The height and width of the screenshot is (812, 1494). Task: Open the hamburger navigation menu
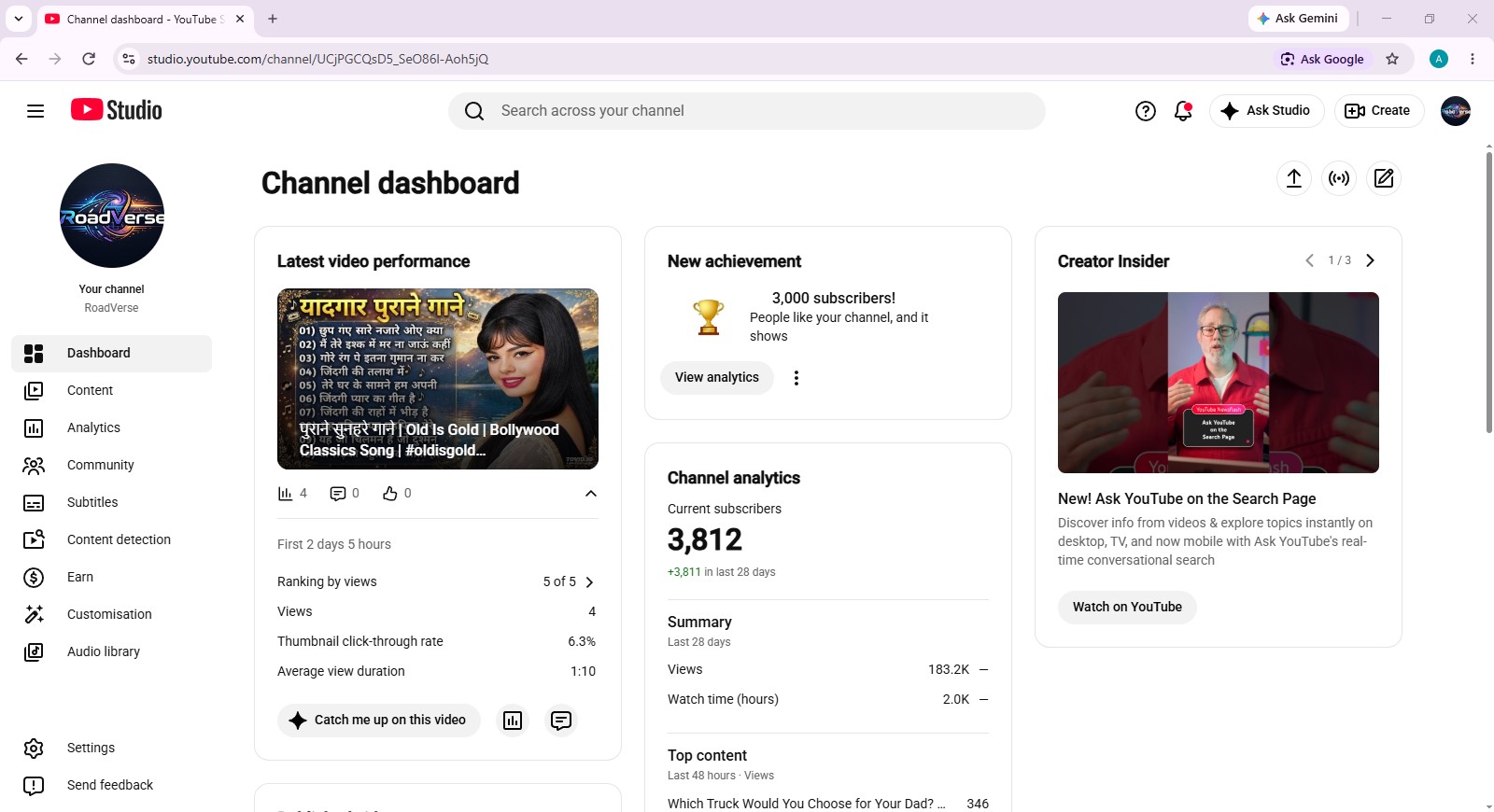click(x=35, y=111)
